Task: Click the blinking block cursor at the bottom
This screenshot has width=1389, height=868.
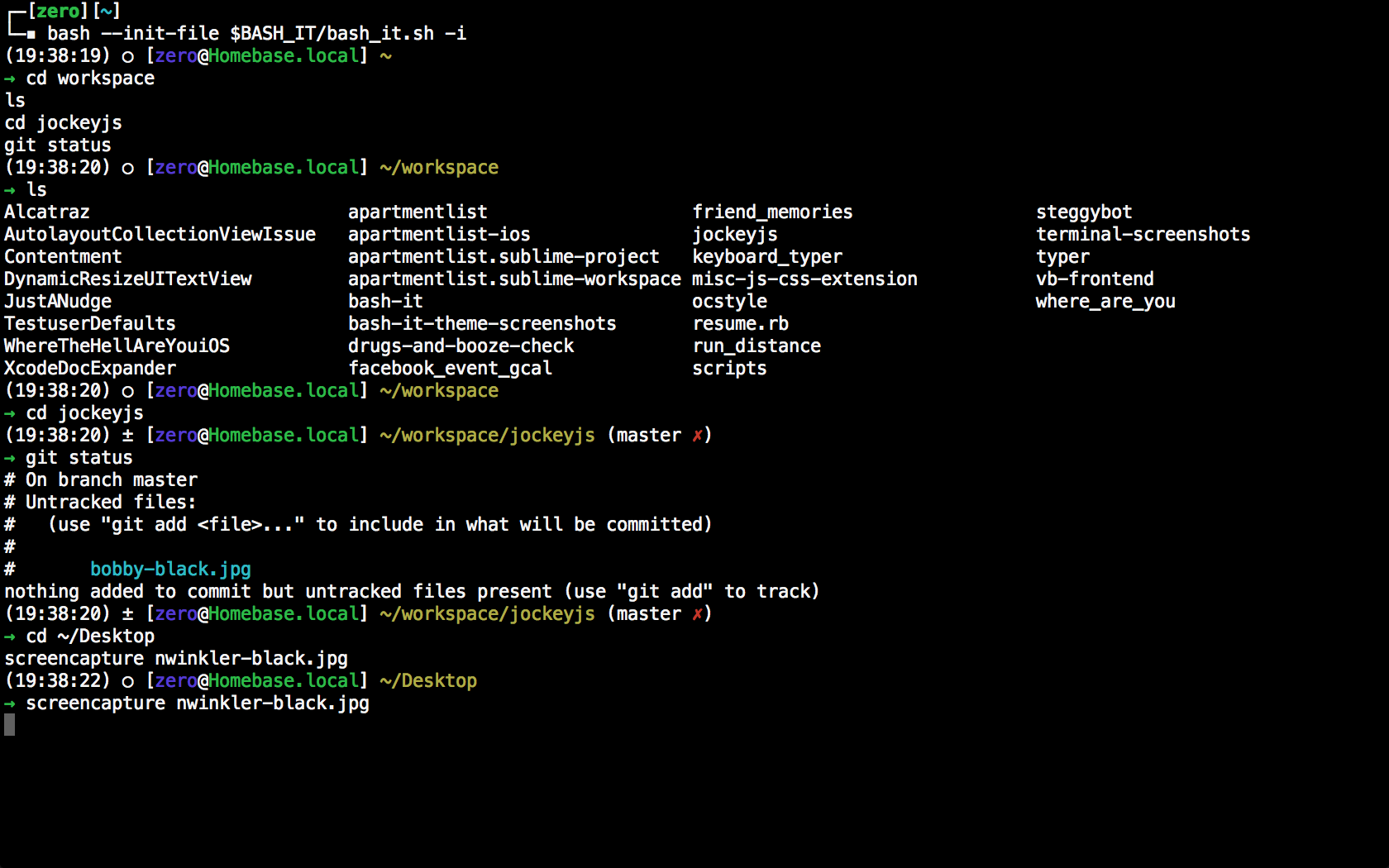Action: 10,725
